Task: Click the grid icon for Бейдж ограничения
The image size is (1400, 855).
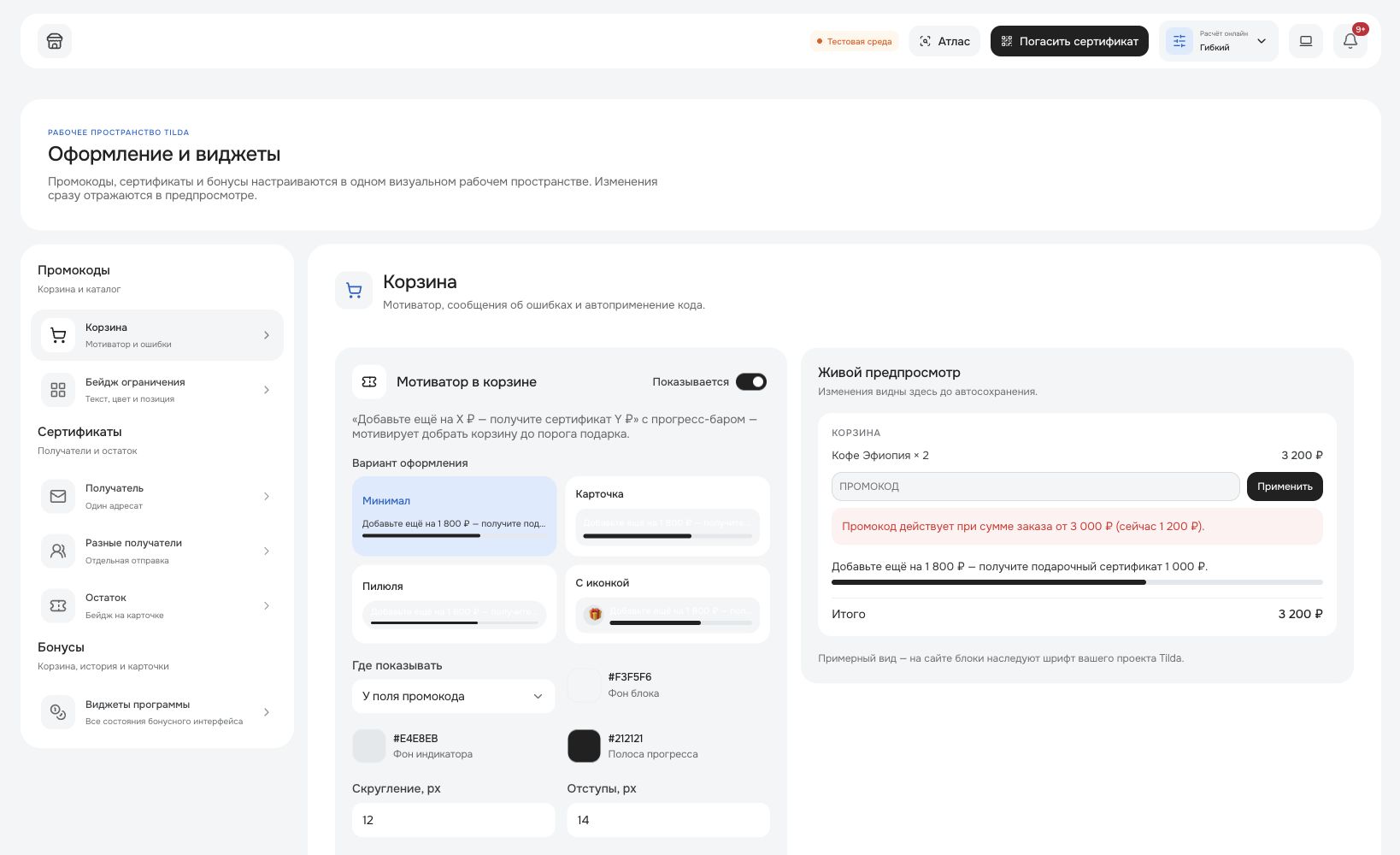Action: point(58,390)
